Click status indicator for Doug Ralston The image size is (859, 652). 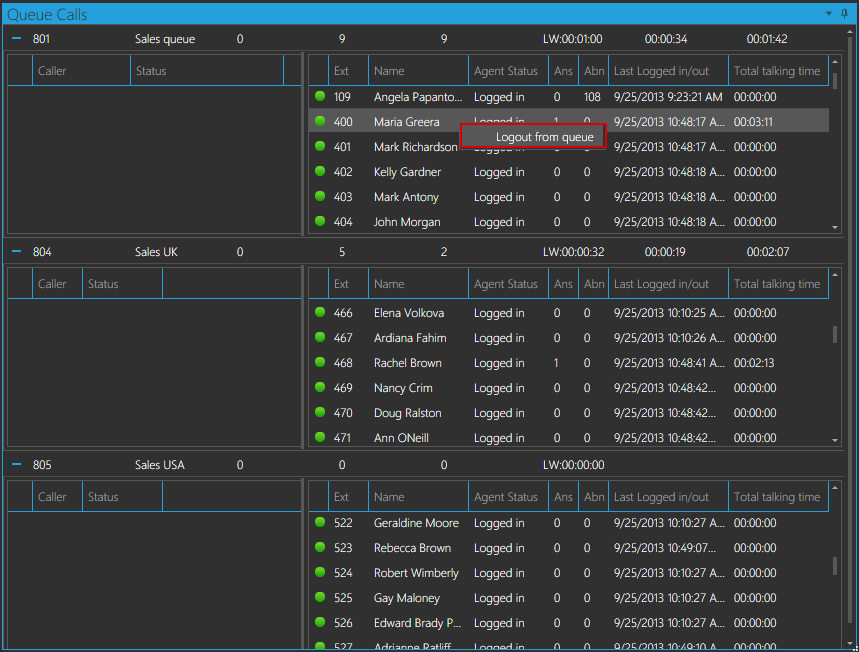click(x=320, y=412)
